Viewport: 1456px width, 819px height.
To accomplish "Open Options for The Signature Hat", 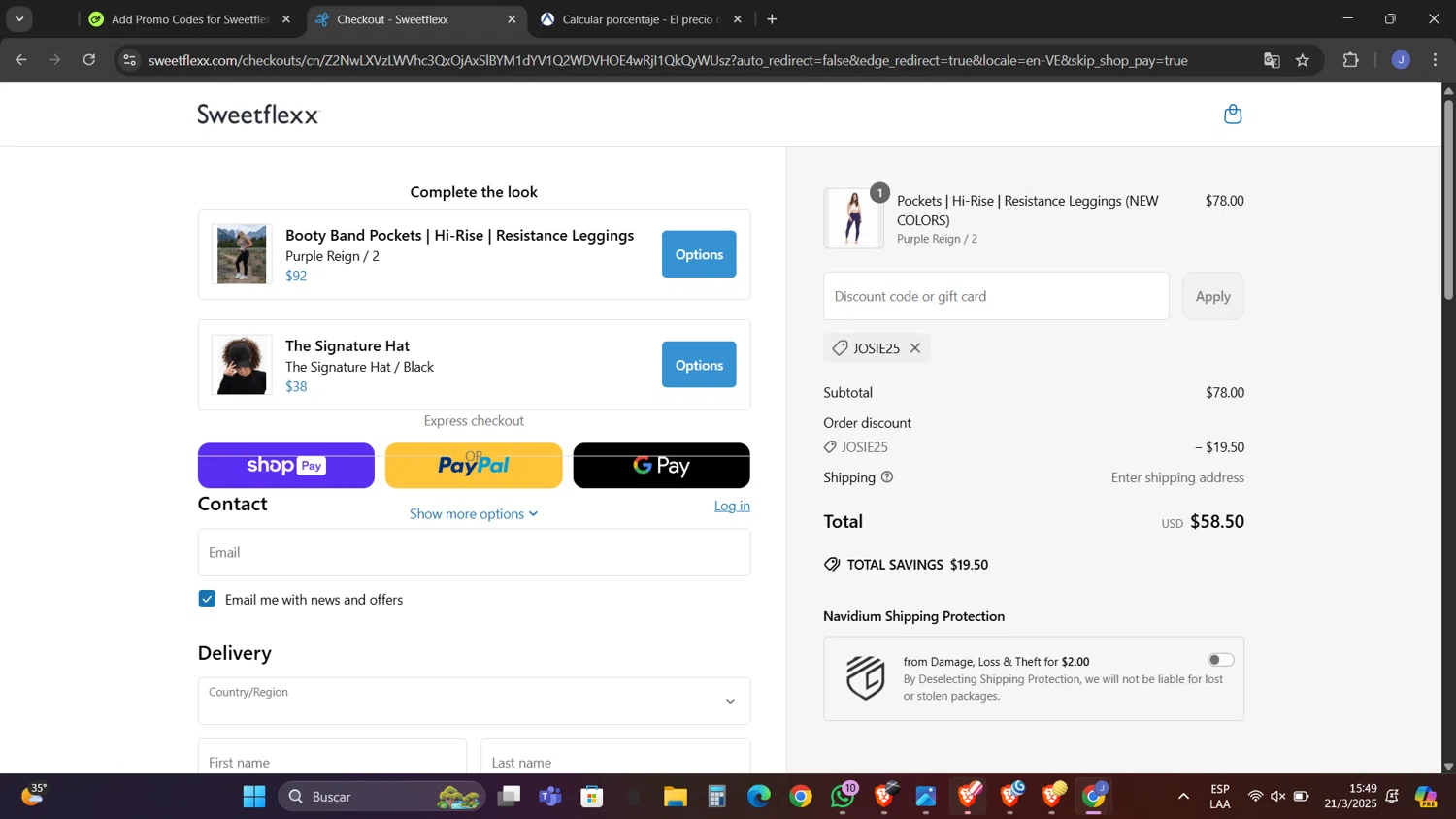I will click(699, 365).
